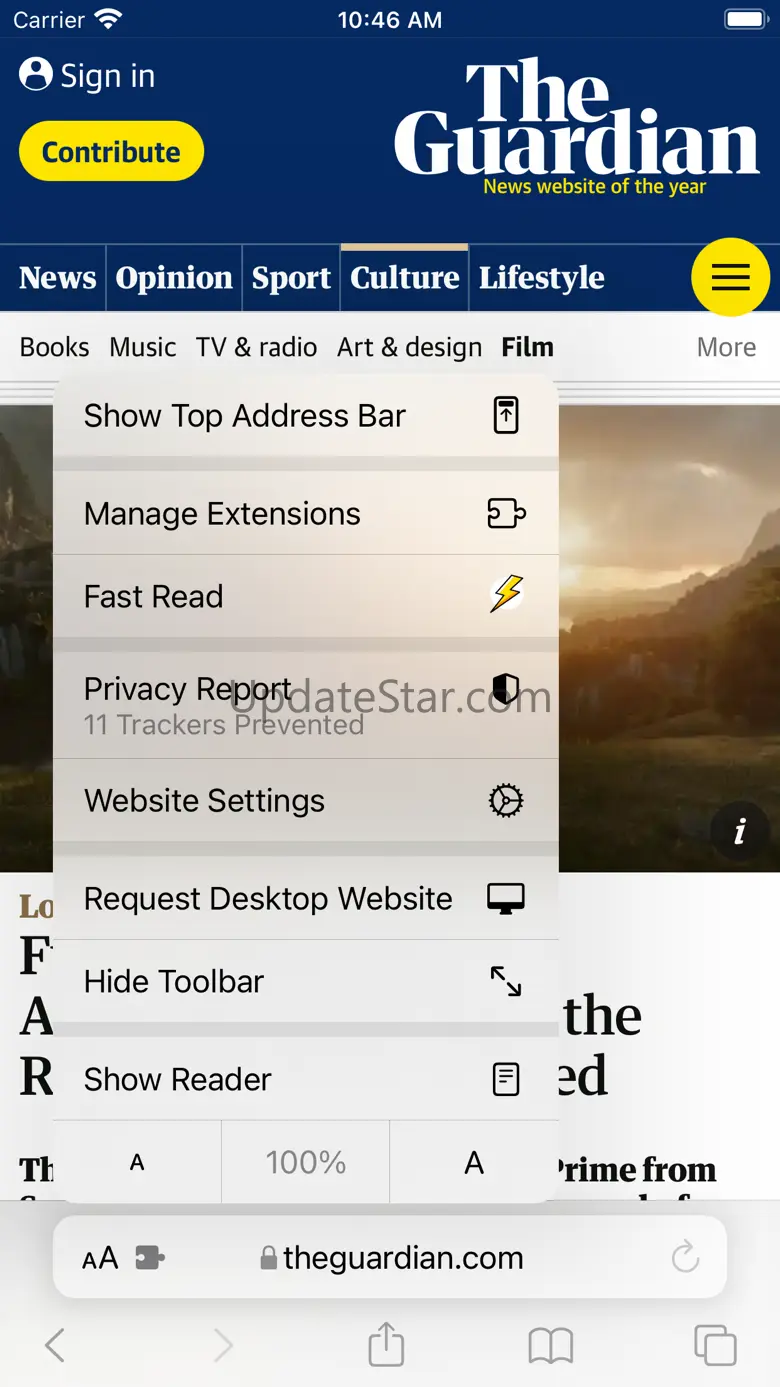The height and width of the screenshot is (1387, 780).
Task: Tap the Website Settings gear icon
Action: coord(506,800)
